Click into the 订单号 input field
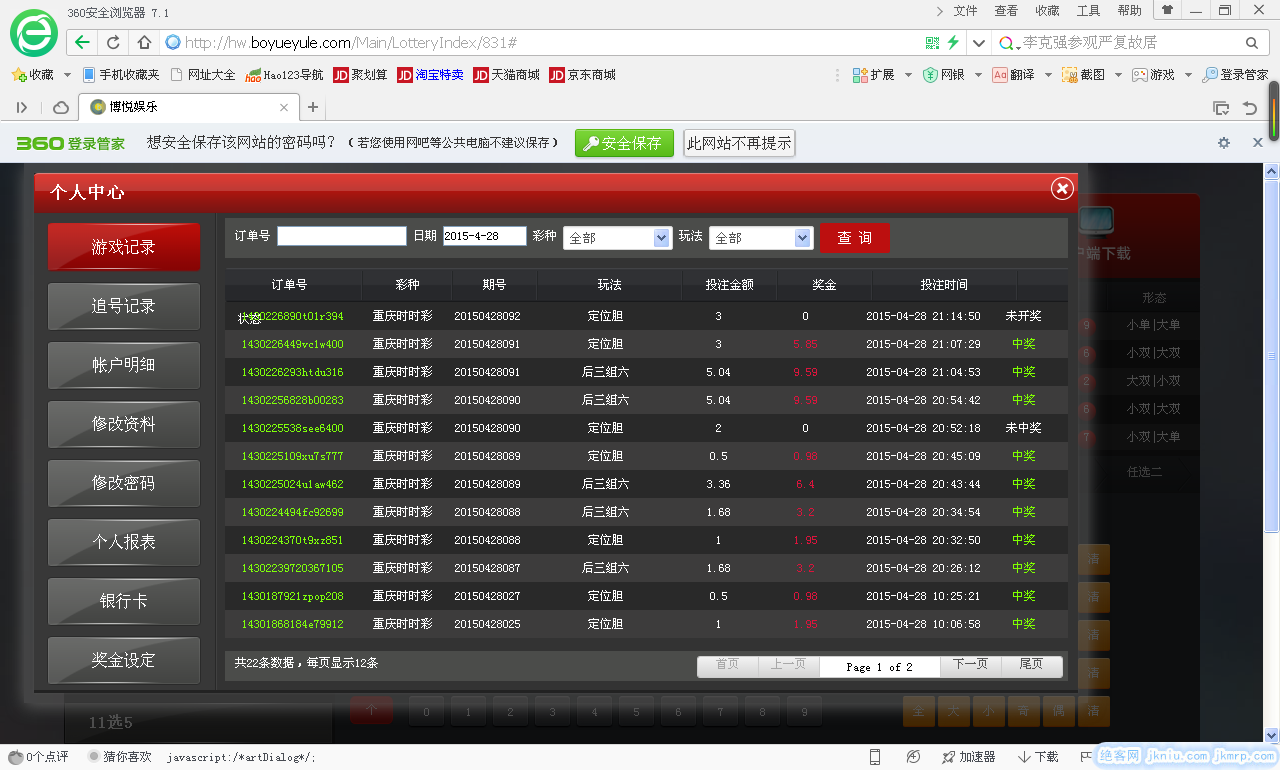The height and width of the screenshot is (770, 1280). [341, 236]
